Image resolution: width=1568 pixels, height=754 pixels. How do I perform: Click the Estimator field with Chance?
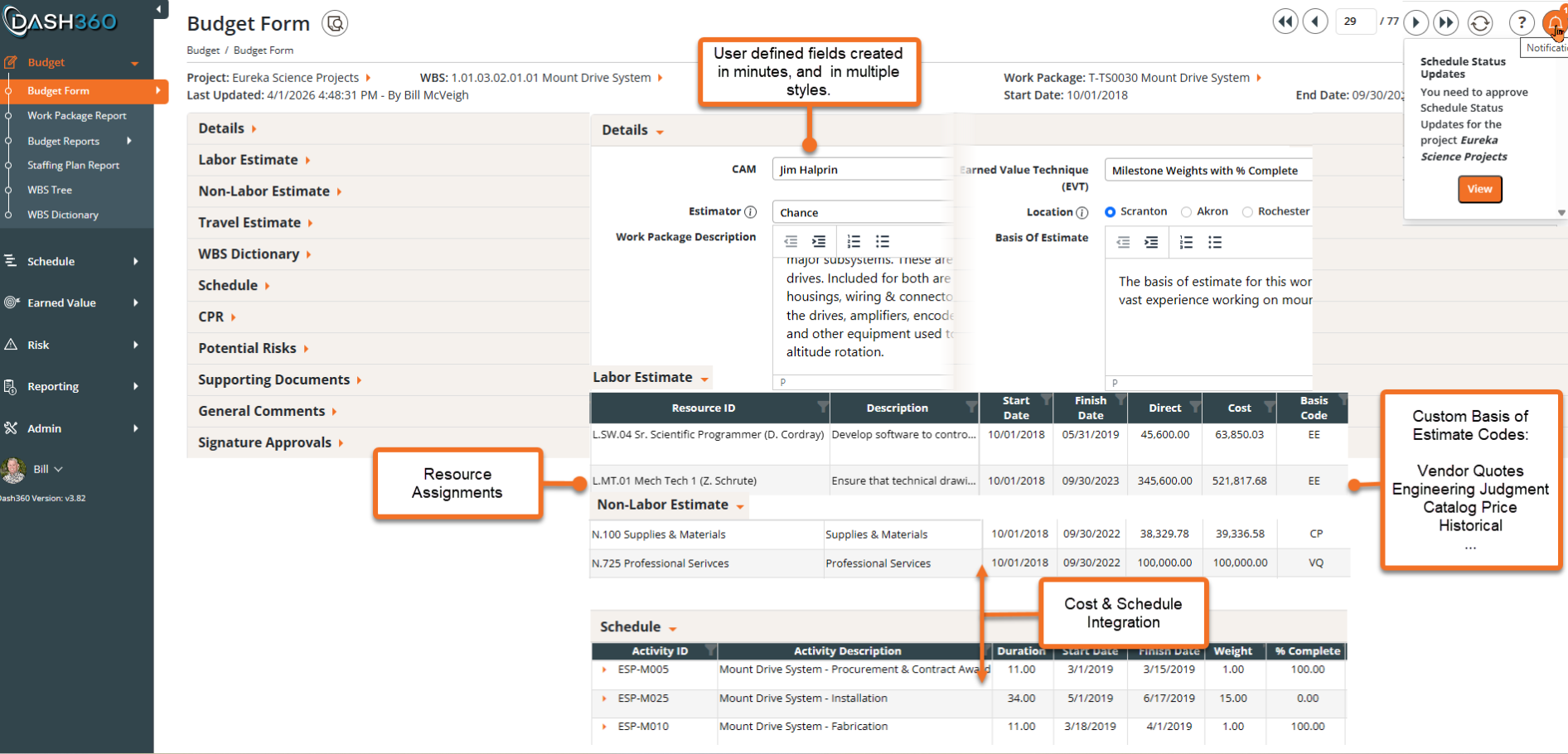(862, 212)
